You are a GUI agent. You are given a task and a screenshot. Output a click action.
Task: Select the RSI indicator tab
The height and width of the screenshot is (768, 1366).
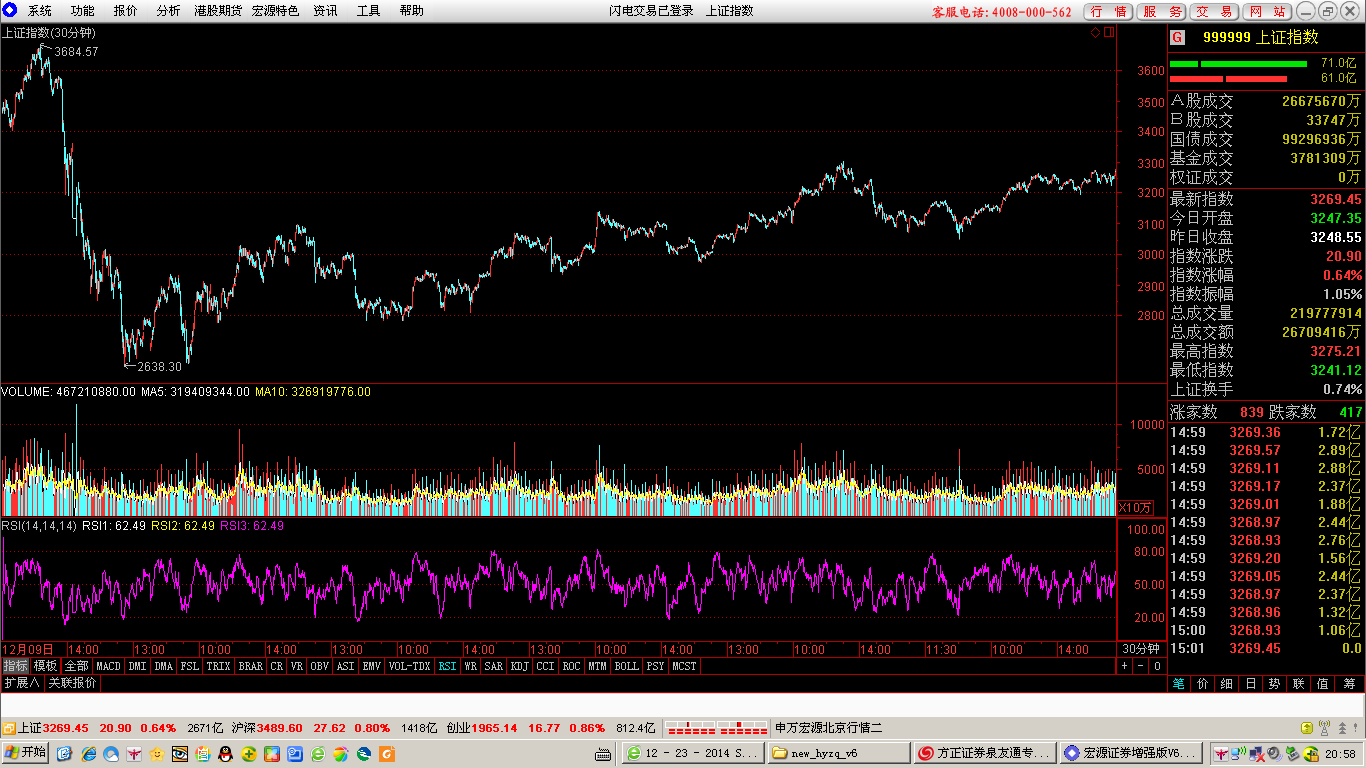click(x=447, y=666)
